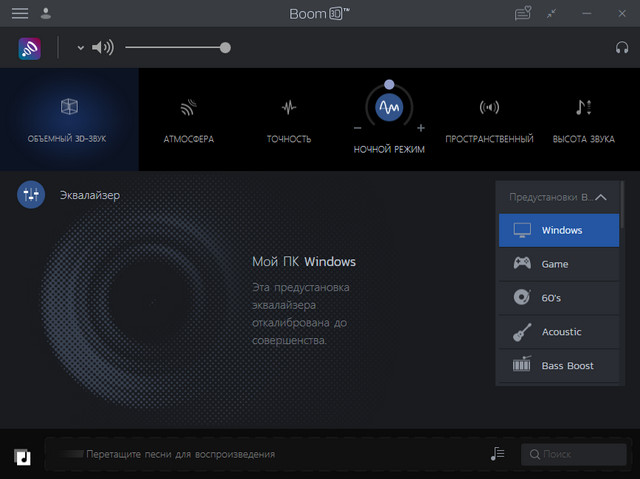Toggle the Ночной режим effect
Screen dimensions: 640x479
point(389,108)
